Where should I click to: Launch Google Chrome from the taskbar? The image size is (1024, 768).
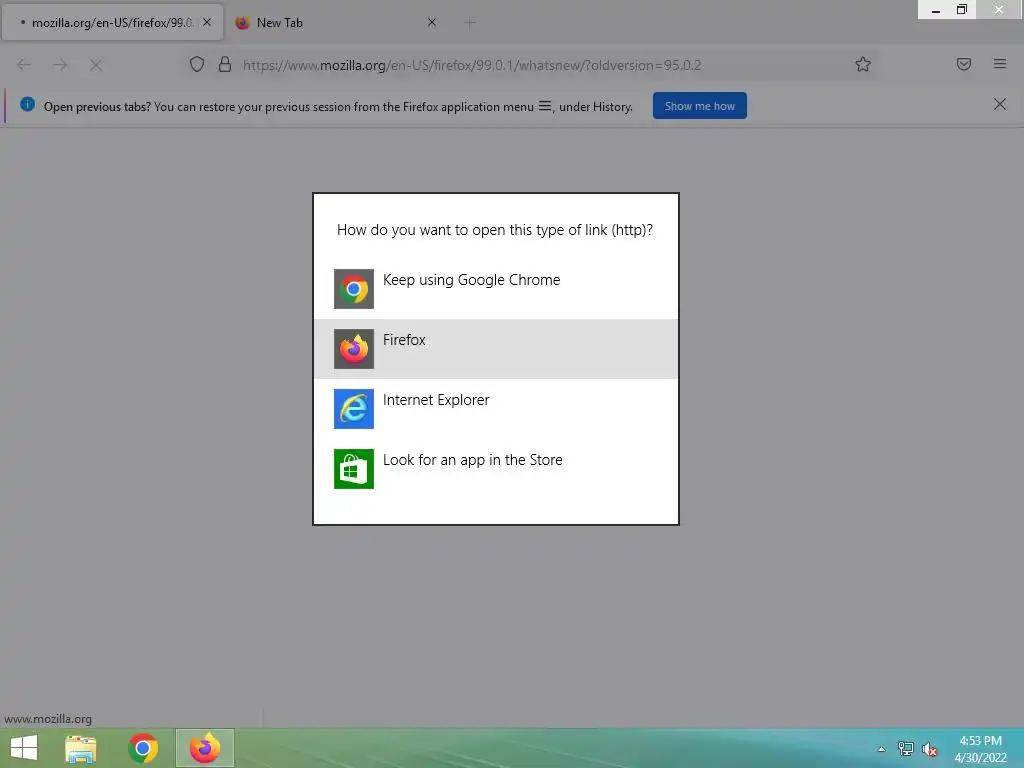pyautogui.click(x=143, y=748)
